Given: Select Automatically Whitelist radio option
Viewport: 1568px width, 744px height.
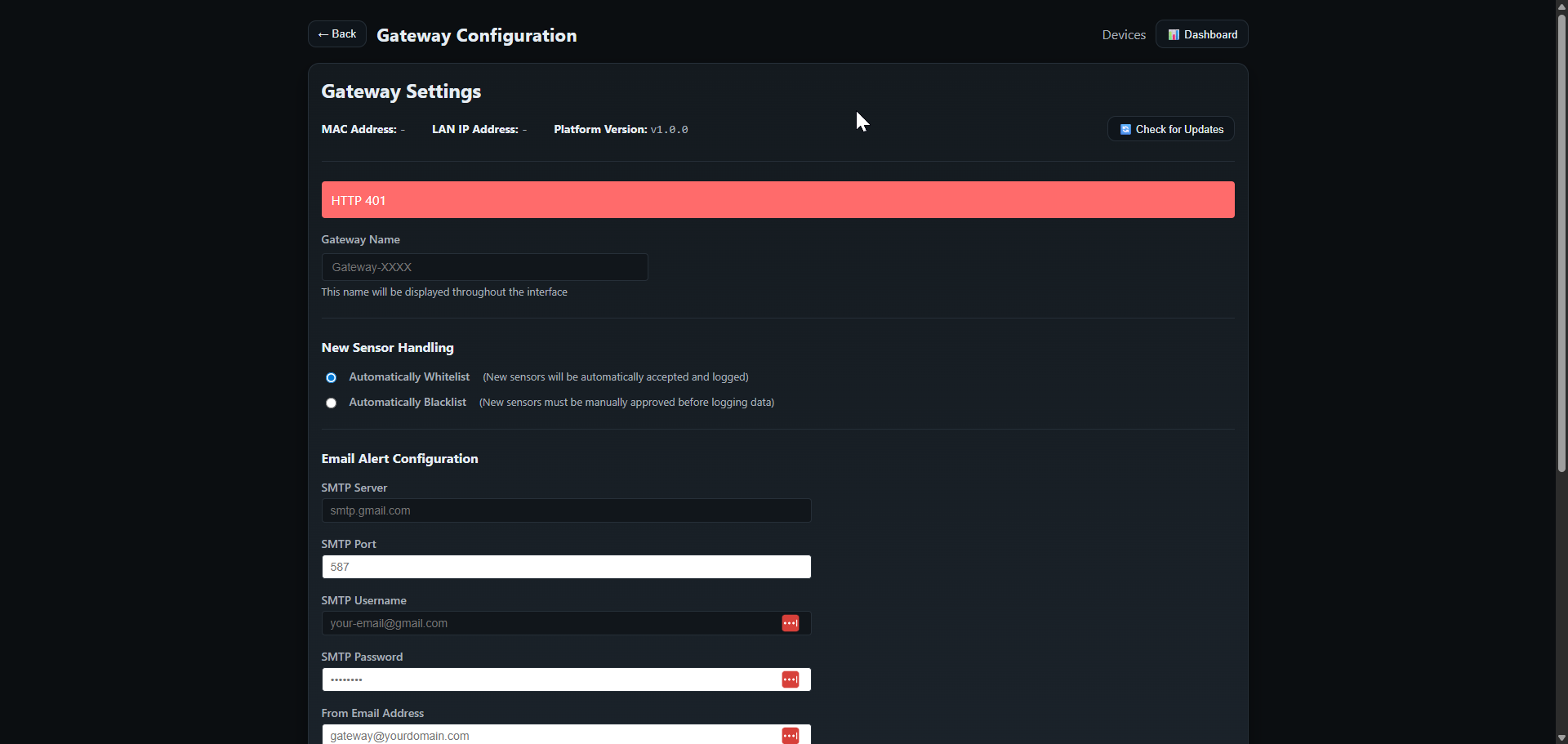Looking at the screenshot, I should click(331, 377).
